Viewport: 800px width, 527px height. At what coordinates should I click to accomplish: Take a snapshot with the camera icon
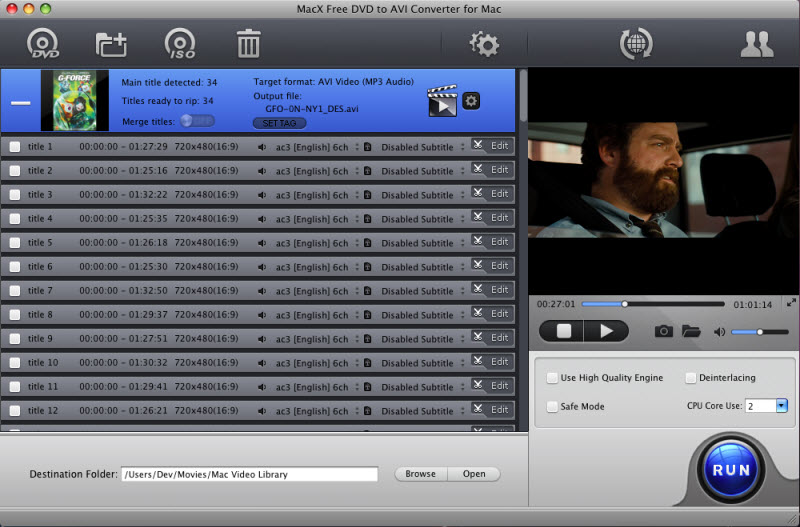[x=663, y=332]
